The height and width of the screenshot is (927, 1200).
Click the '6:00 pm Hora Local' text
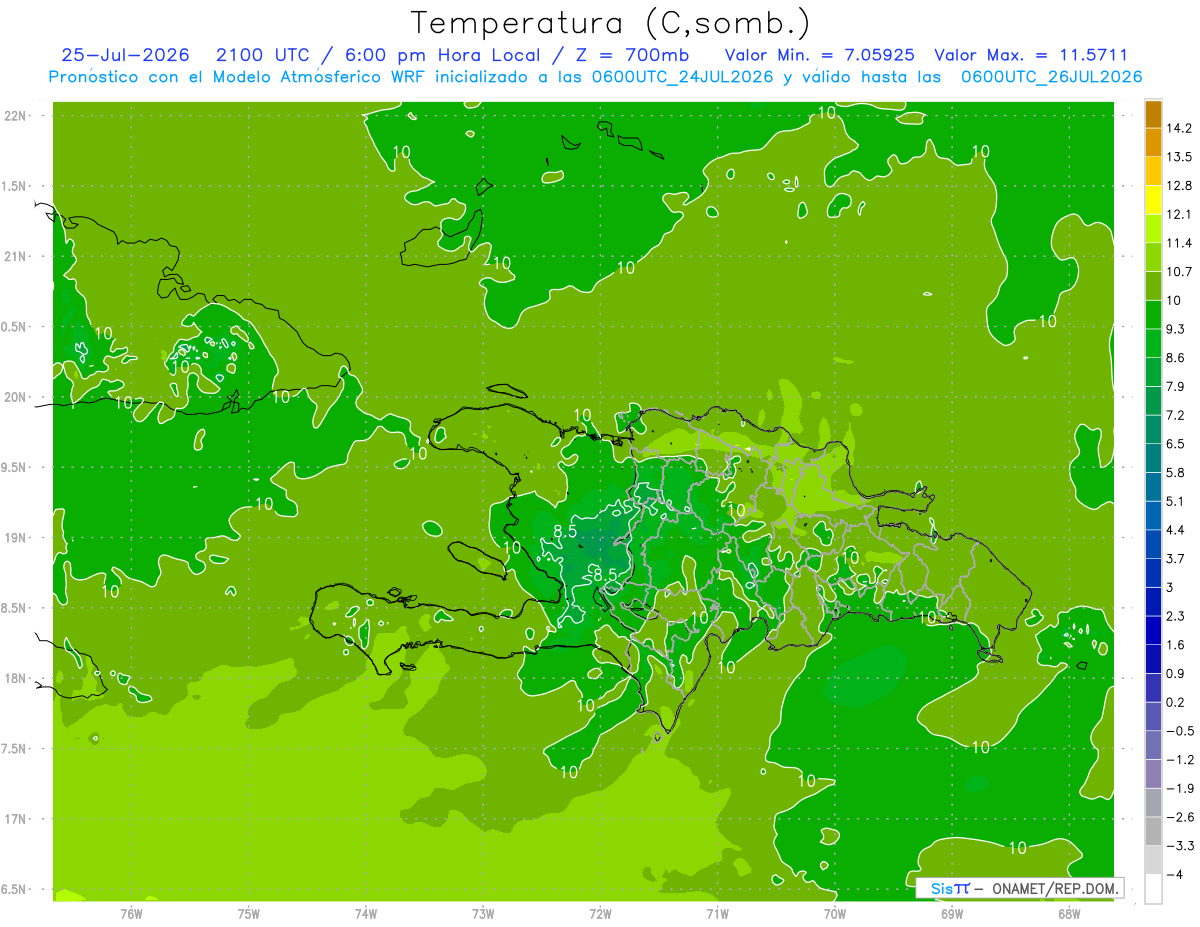441,55
